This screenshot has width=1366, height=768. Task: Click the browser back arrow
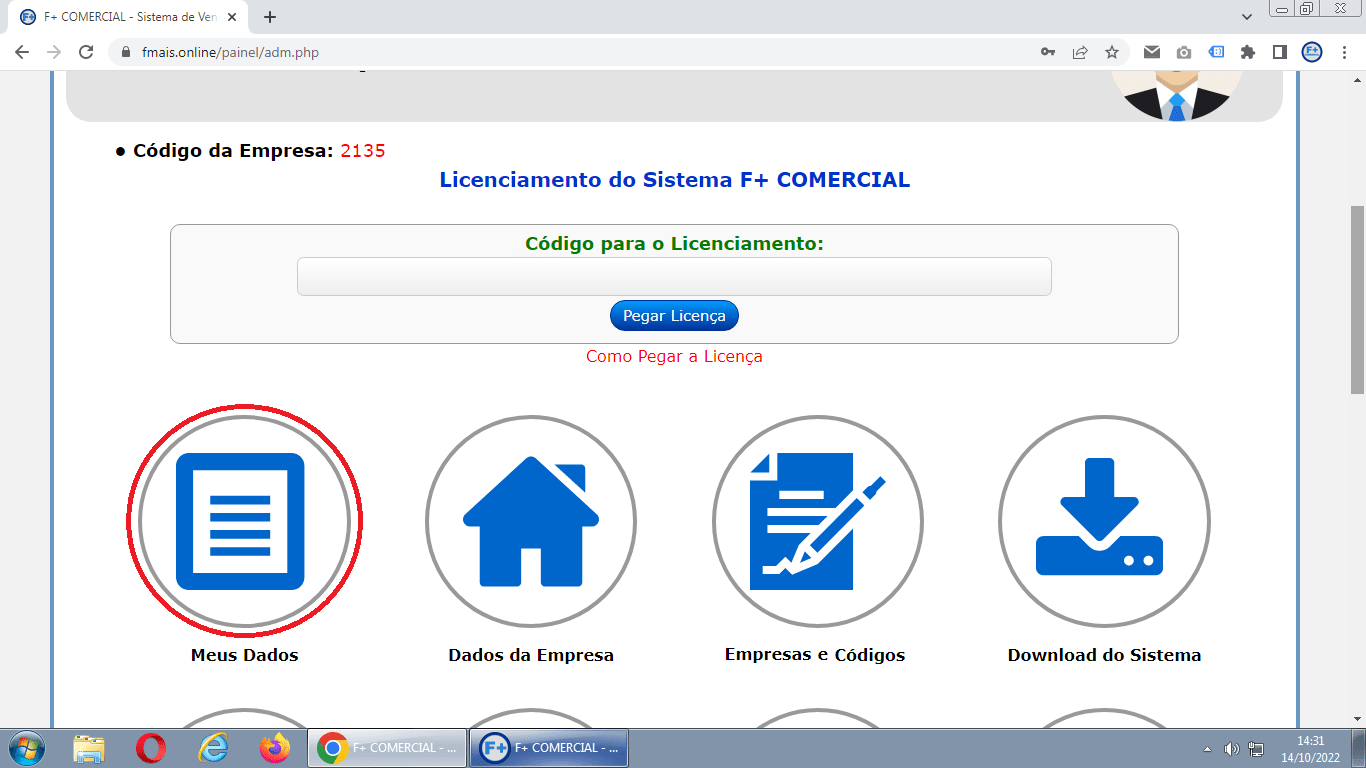[x=23, y=52]
